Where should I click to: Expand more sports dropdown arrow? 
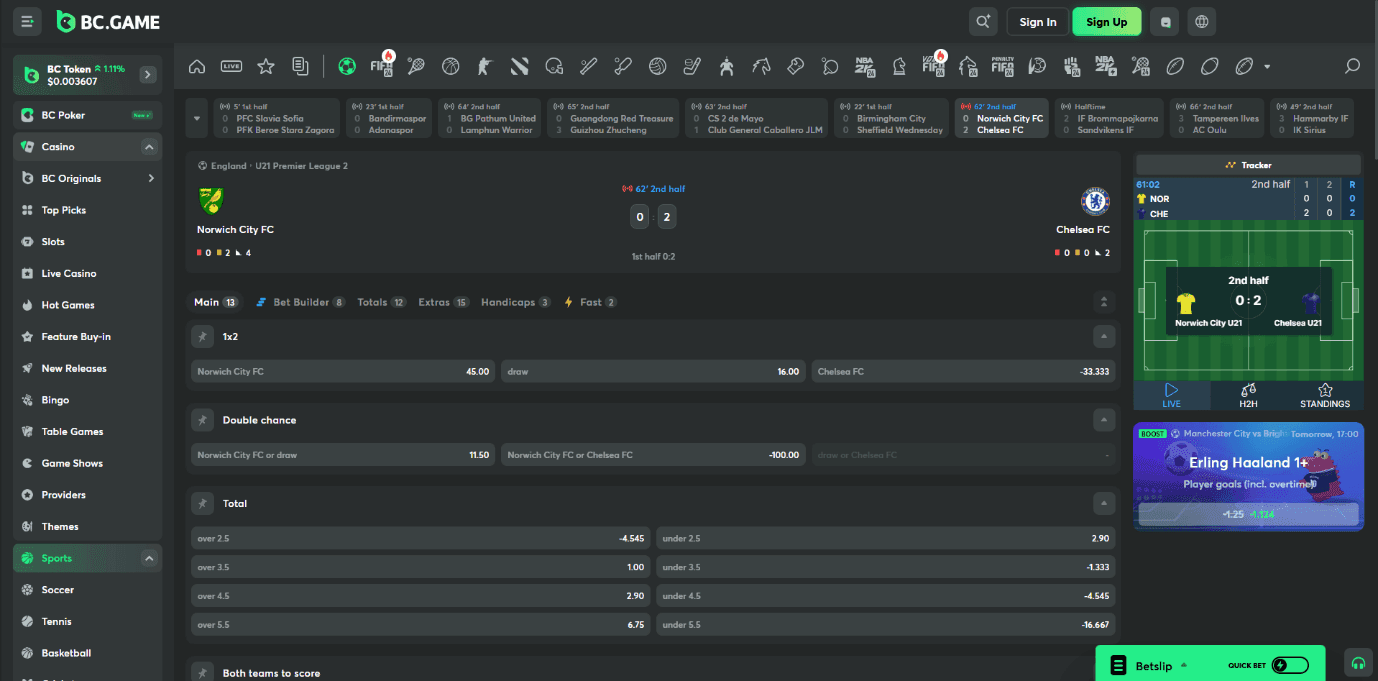click(x=1268, y=67)
